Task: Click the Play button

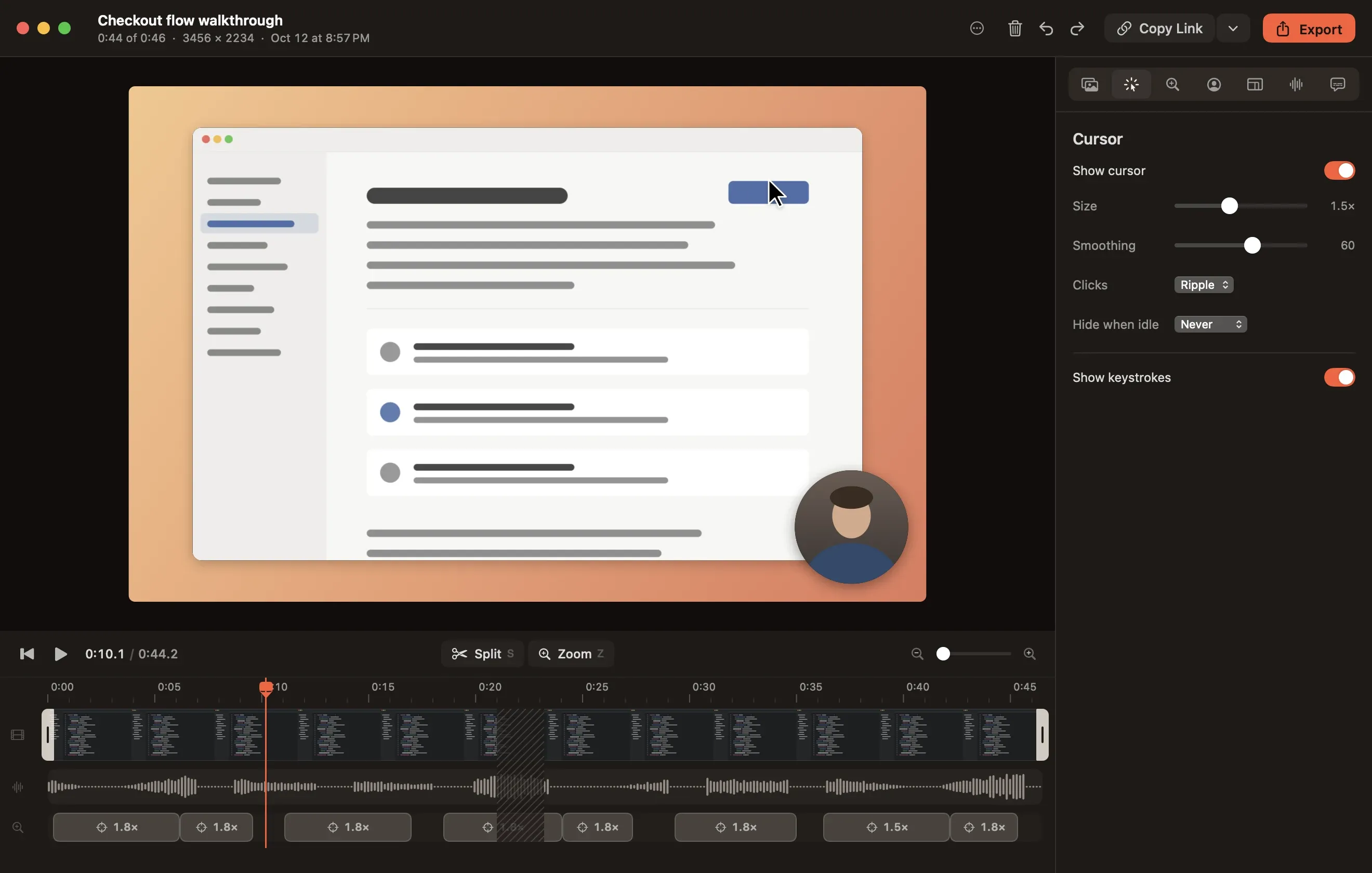Action: [60, 654]
